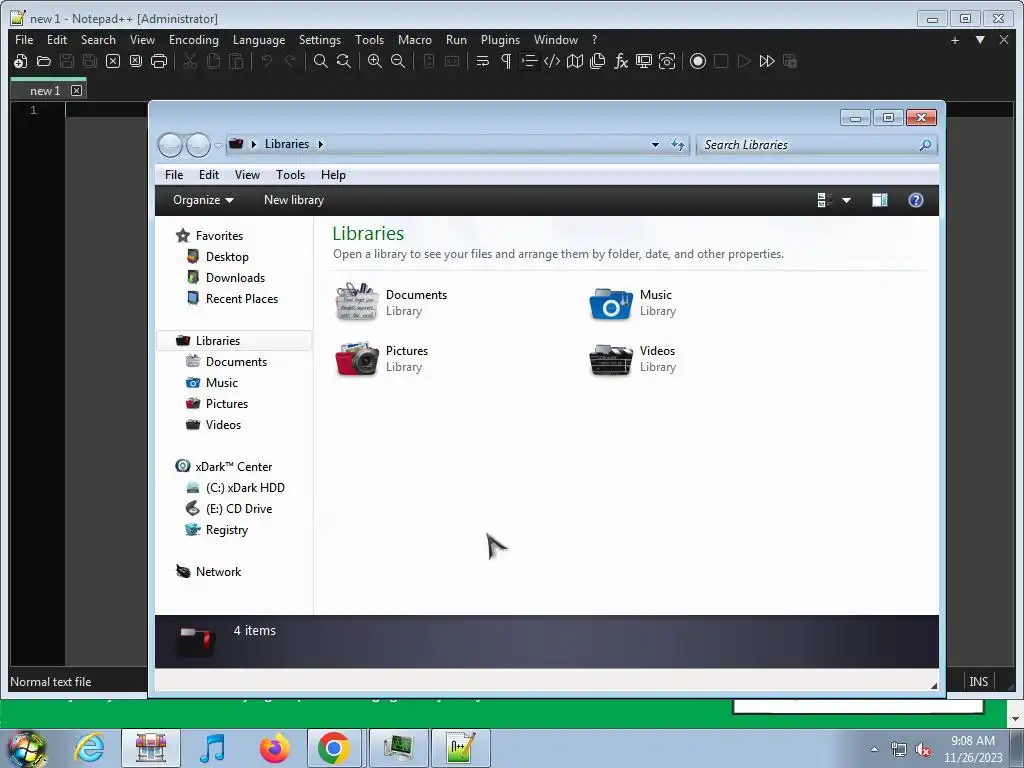Open Google Chrome from the taskbar
Image resolution: width=1024 pixels, height=768 pixels.
point(334,748)
